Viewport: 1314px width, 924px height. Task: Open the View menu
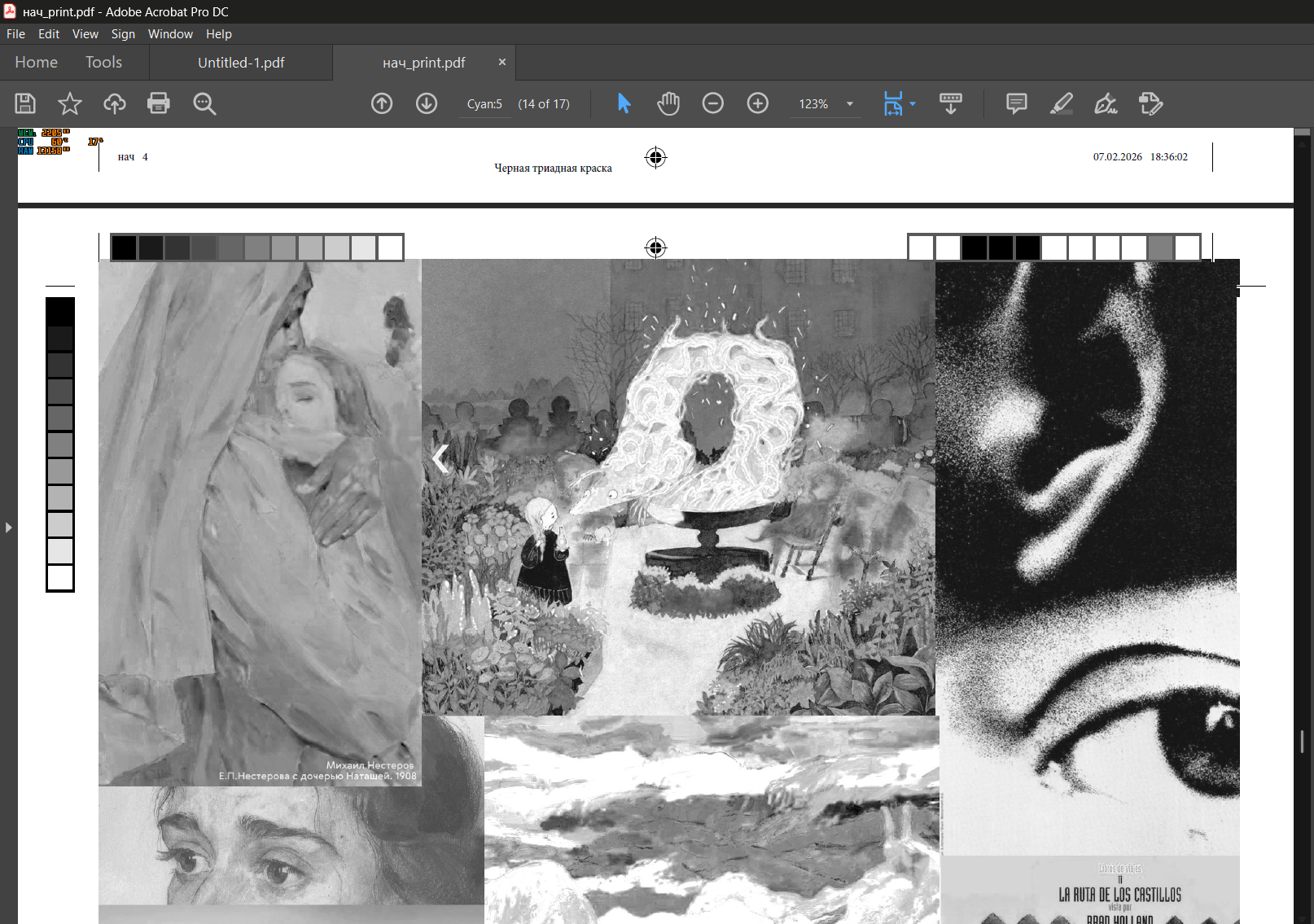(85, 34)
